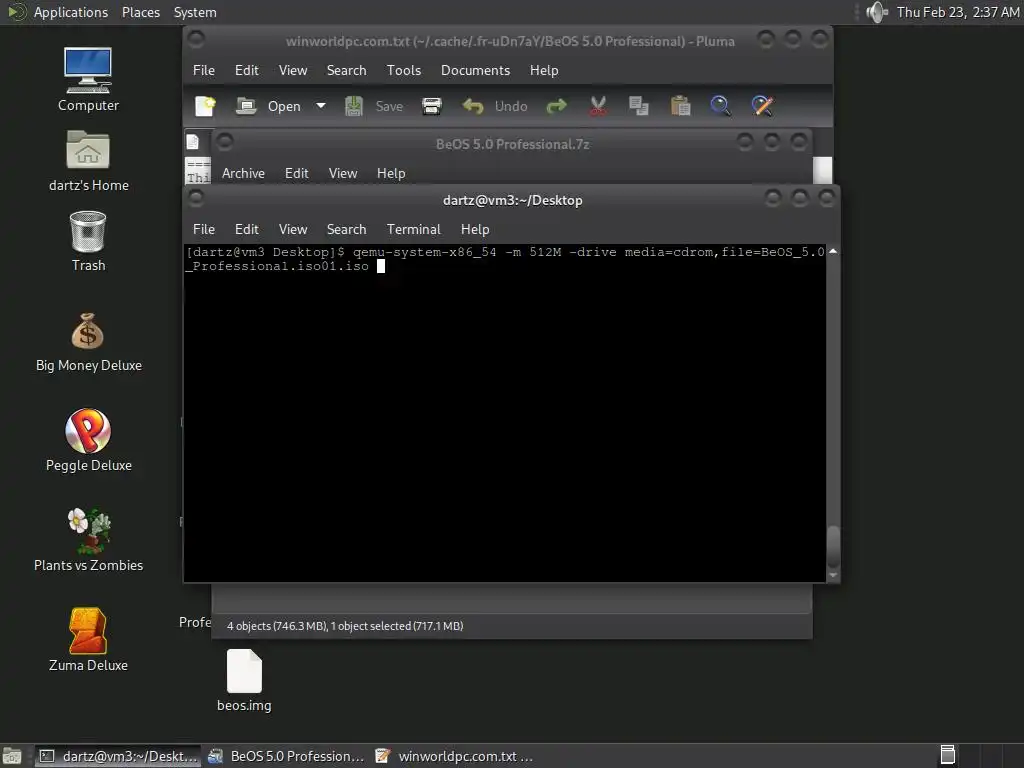This screenshot has width=1024, height=768.
Task: Click the archive manager window menu button
Action: (224, 142)
